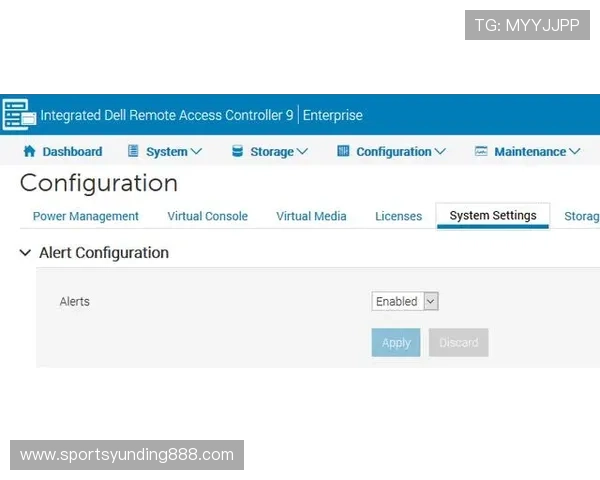
Task: Select the Licenses tab
Action: [398, 216]
